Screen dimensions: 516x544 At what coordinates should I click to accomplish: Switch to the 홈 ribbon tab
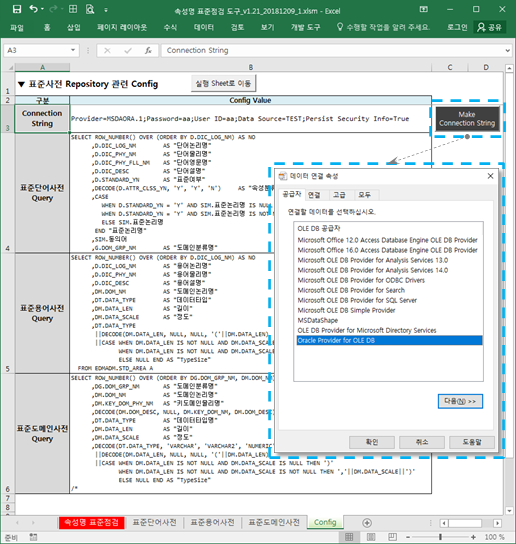(47, 27)
